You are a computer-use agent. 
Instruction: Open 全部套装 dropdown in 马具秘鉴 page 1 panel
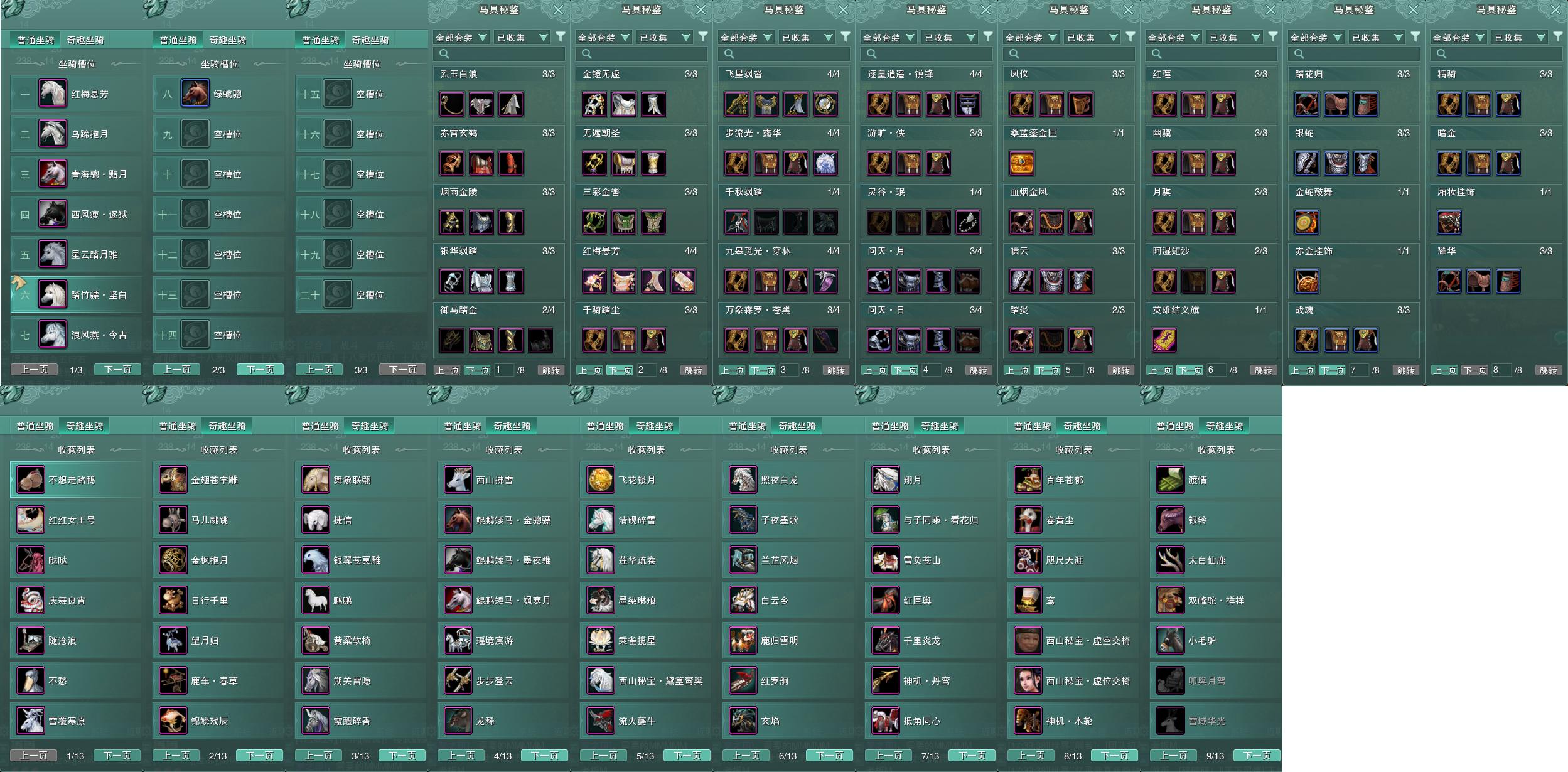point(460,38)
